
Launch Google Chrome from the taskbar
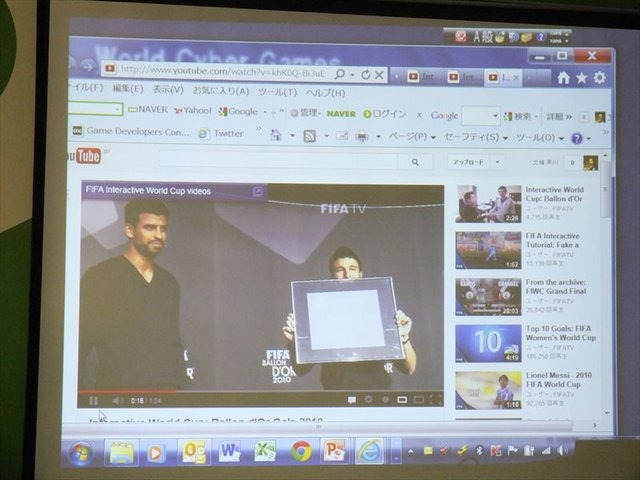pyautogui.click(x=301, y=451)
